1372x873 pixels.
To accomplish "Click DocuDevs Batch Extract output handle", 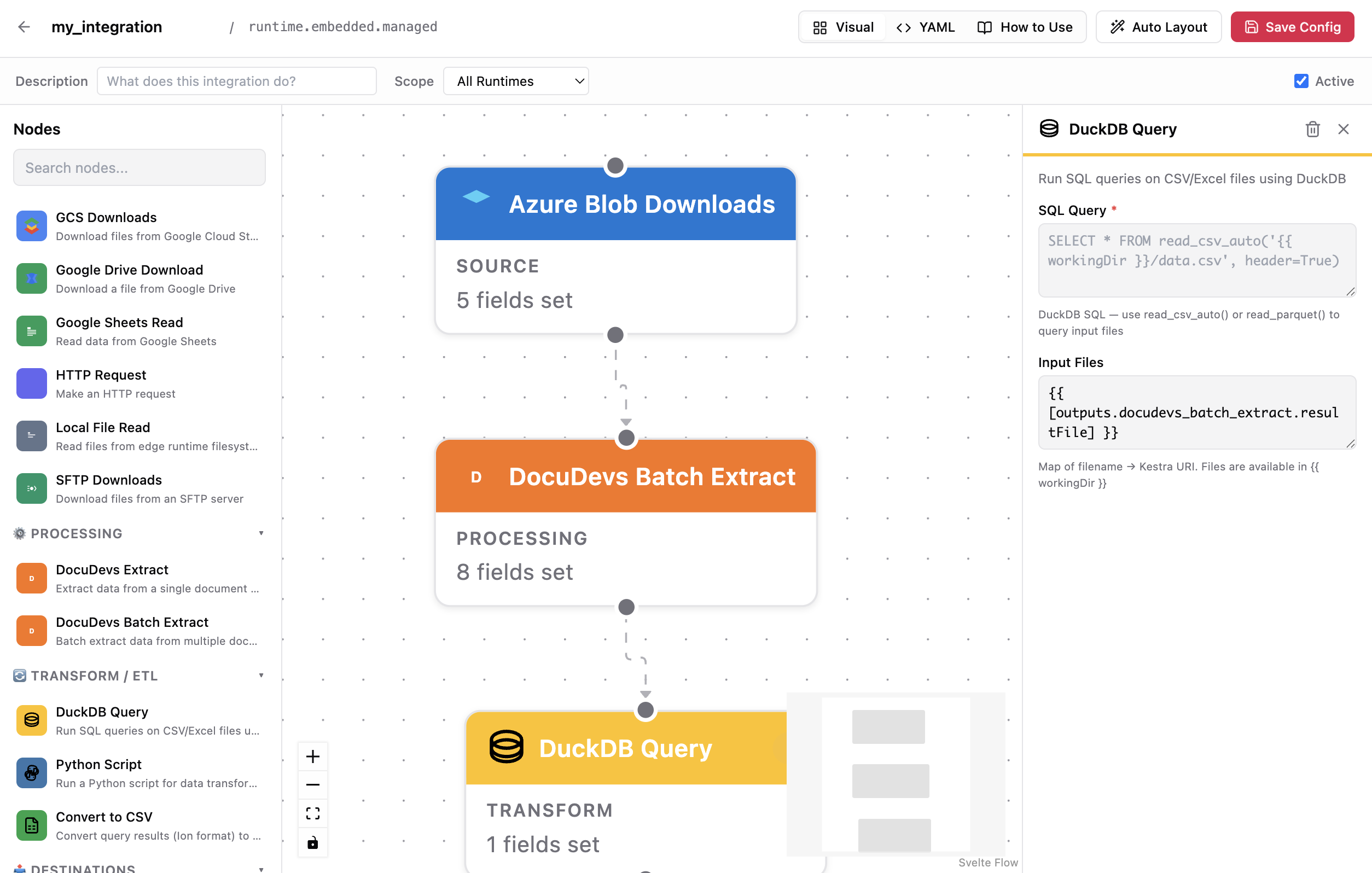I will pyautogui.click(x=626, y=608).
